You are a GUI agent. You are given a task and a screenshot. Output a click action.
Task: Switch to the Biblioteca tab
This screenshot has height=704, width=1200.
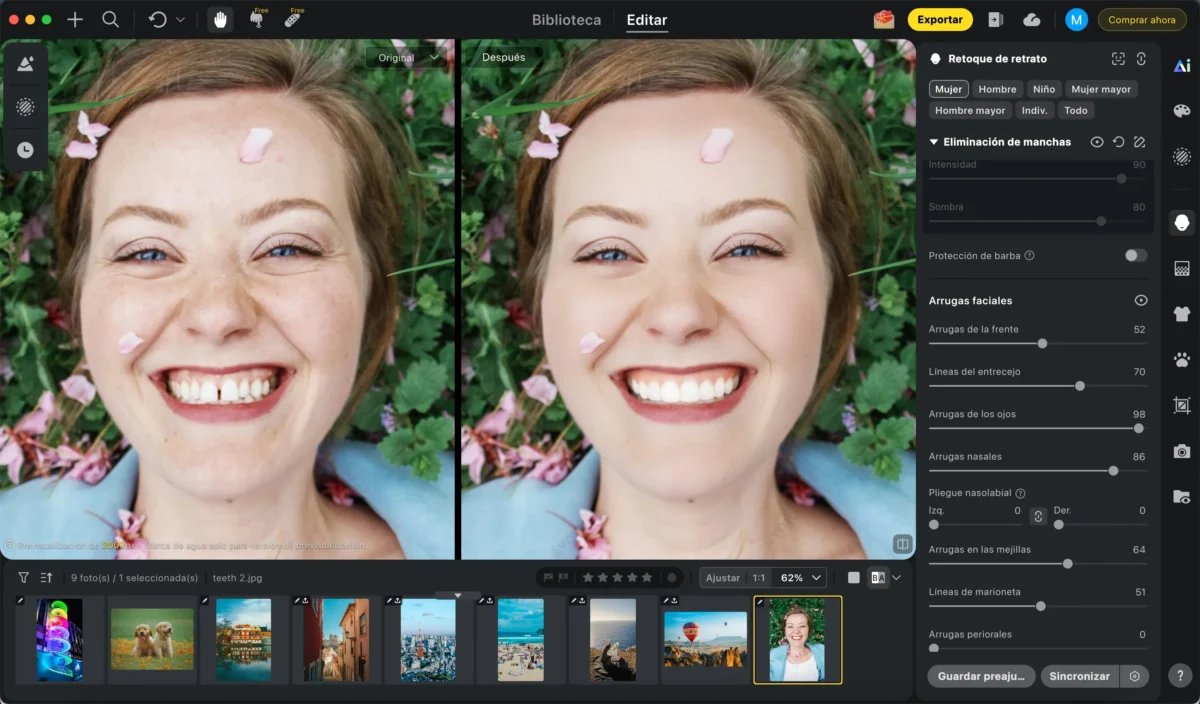[x=567, y=20]
